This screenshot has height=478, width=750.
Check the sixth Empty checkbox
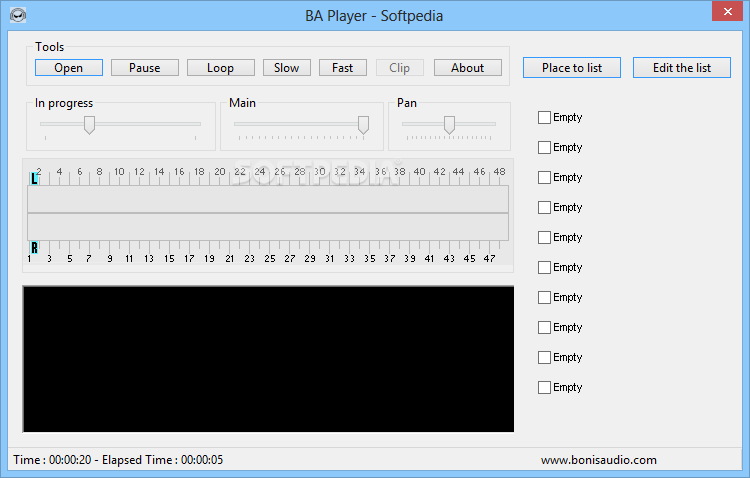pyautogui.click(x=544, y=267)
